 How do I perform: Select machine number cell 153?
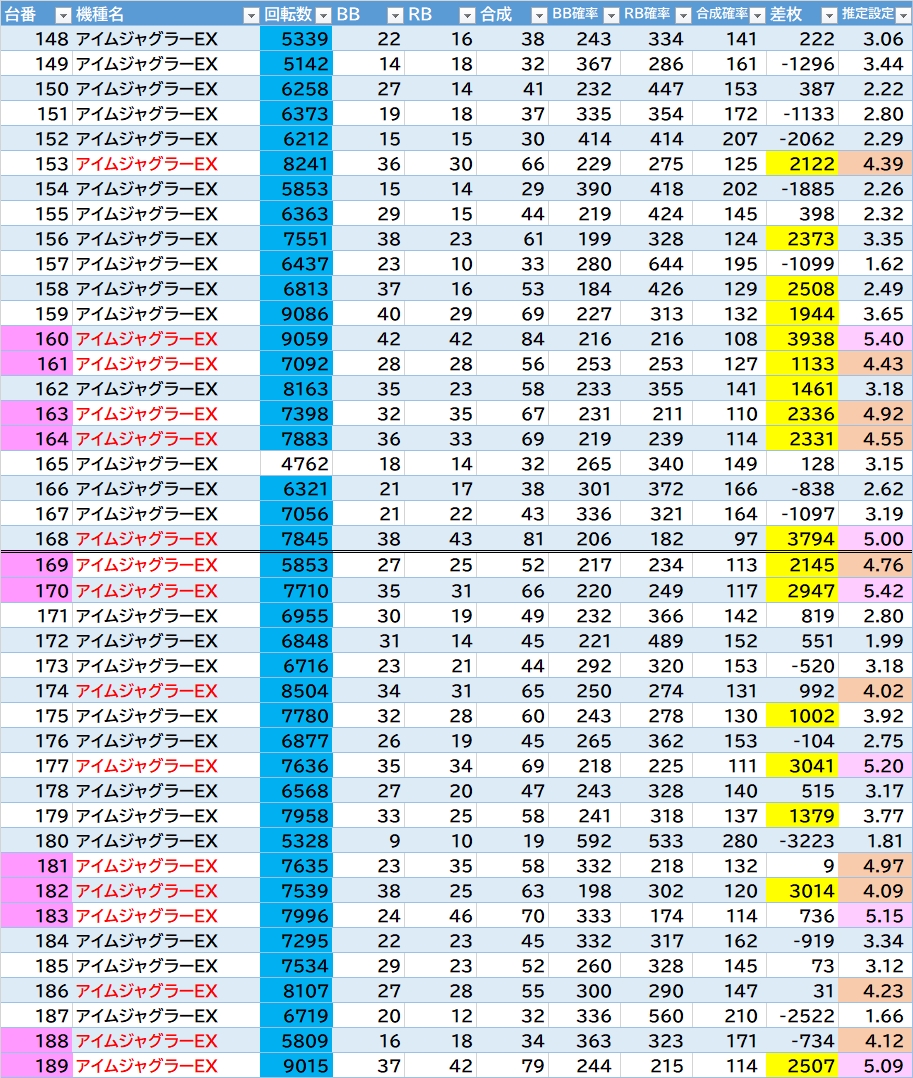pyautogui.click(x=36, y=164)
